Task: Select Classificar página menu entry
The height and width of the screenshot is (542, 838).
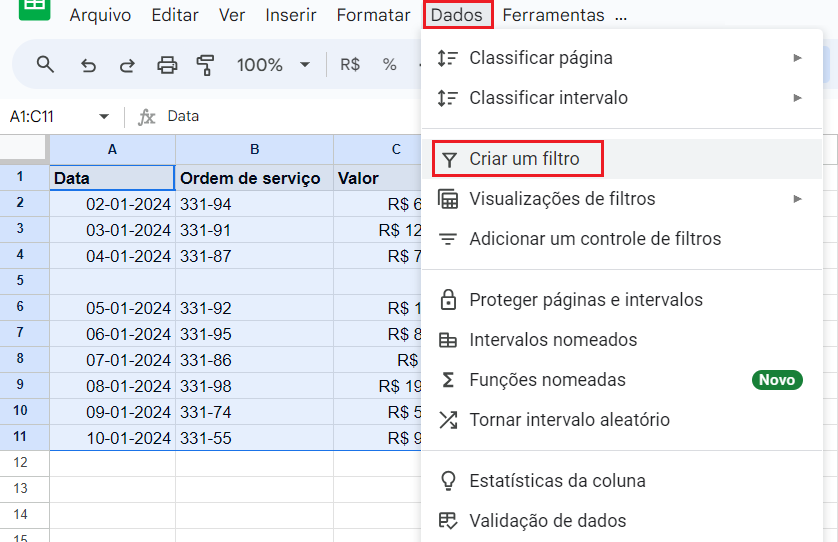Action: tap(622, 58)
